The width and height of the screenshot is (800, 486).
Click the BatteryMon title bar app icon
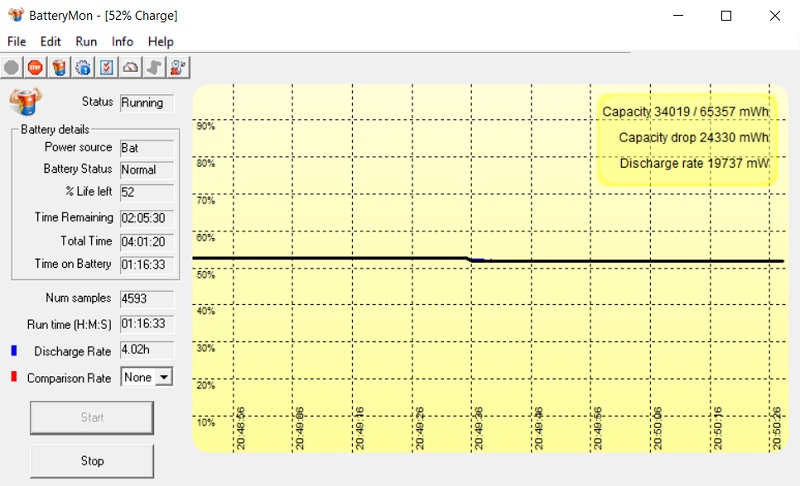[x=16, y=15]
